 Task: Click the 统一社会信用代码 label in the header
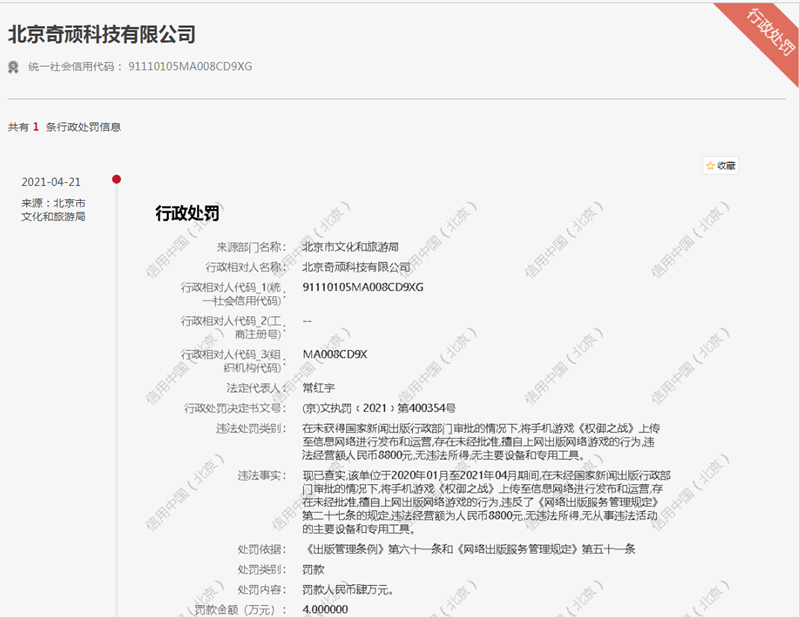(75, 67)
